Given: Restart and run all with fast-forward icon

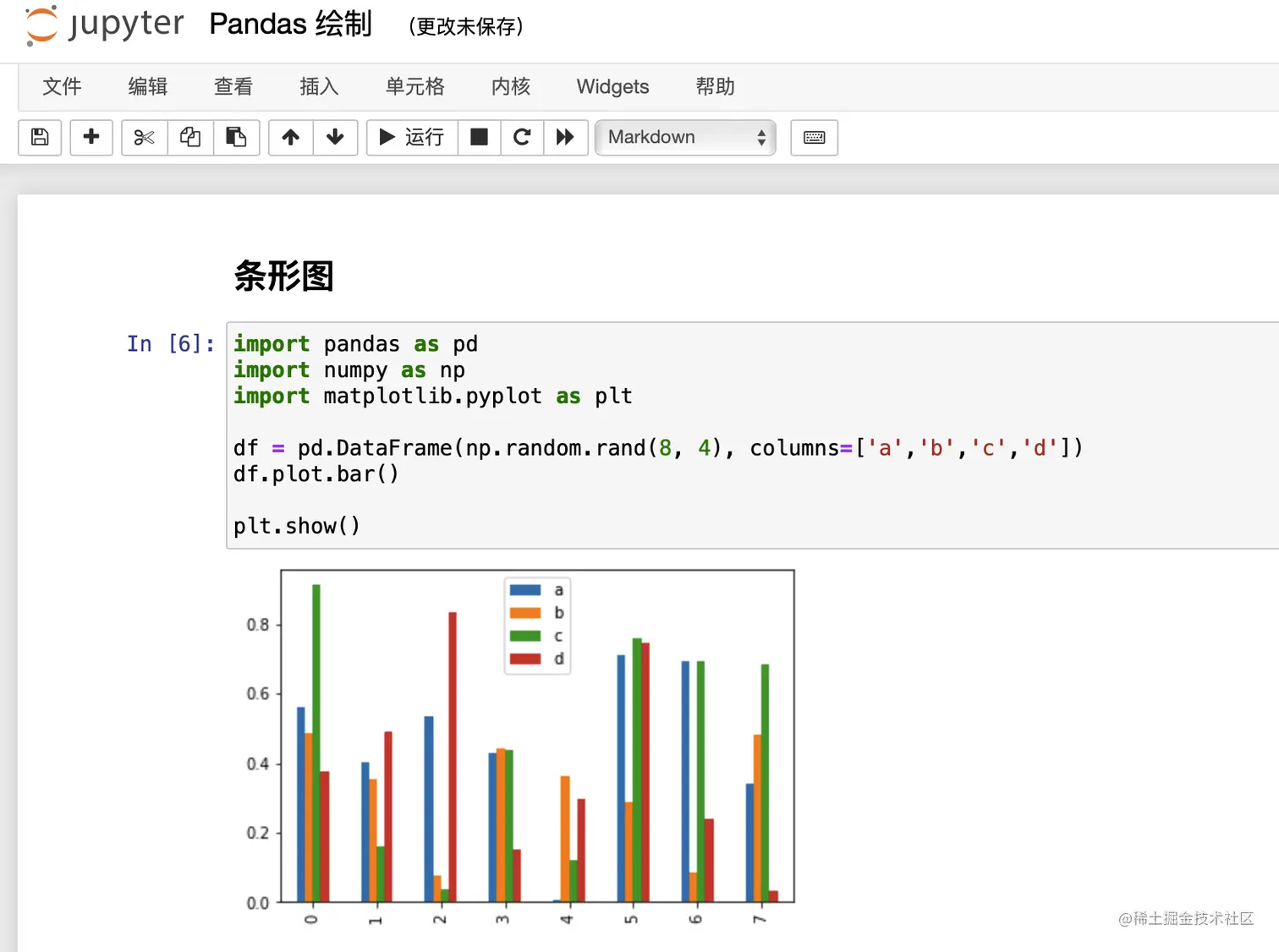Looking at the screenshot, I should pyautogui.click(x=565, y=137).
